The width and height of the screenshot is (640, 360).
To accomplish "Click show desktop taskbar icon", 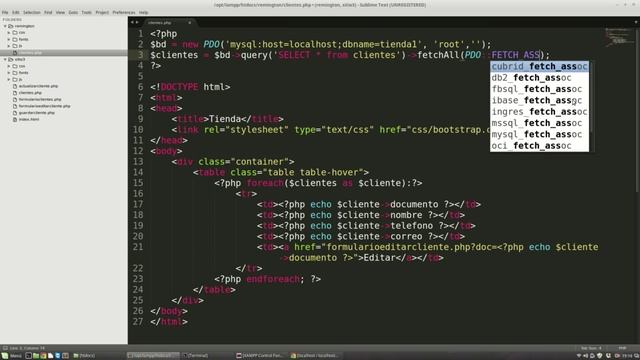I will click(x=28, y=356).
